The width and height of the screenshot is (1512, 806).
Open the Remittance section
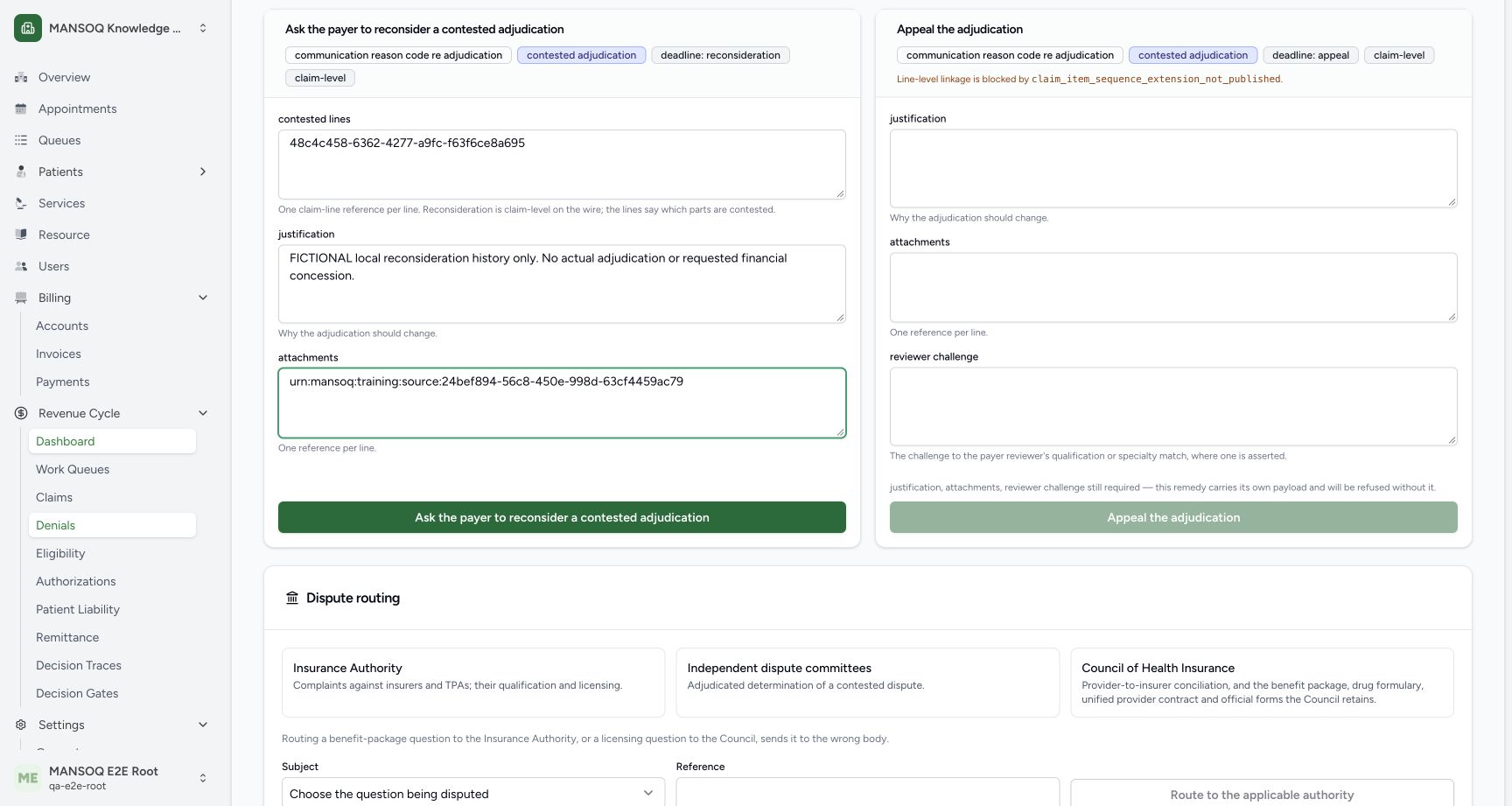pos(112,637)
